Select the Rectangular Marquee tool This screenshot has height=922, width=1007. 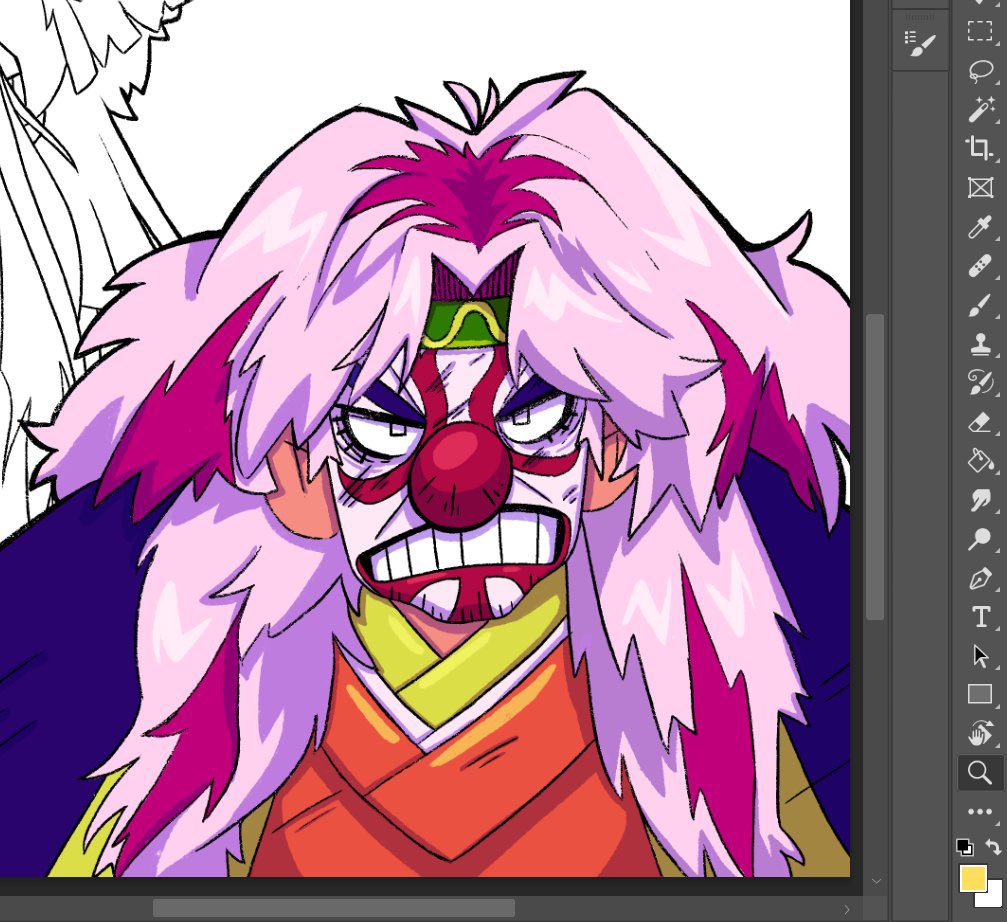tap(980, 31)
